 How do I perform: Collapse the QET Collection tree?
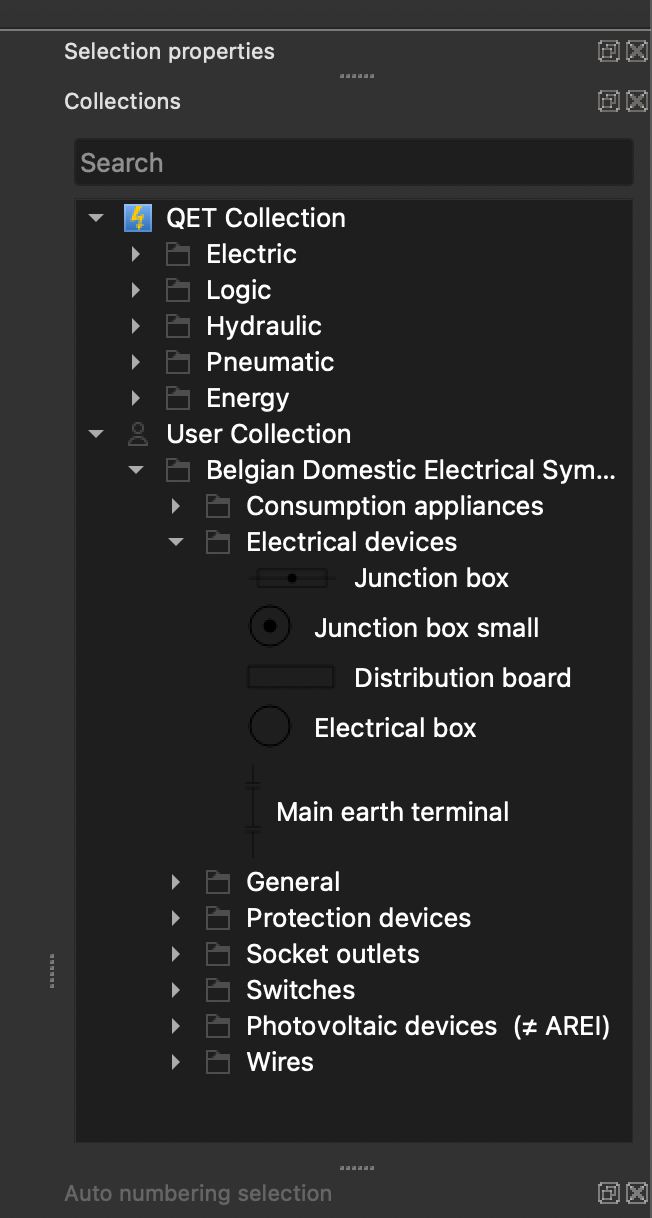[96, 218]
